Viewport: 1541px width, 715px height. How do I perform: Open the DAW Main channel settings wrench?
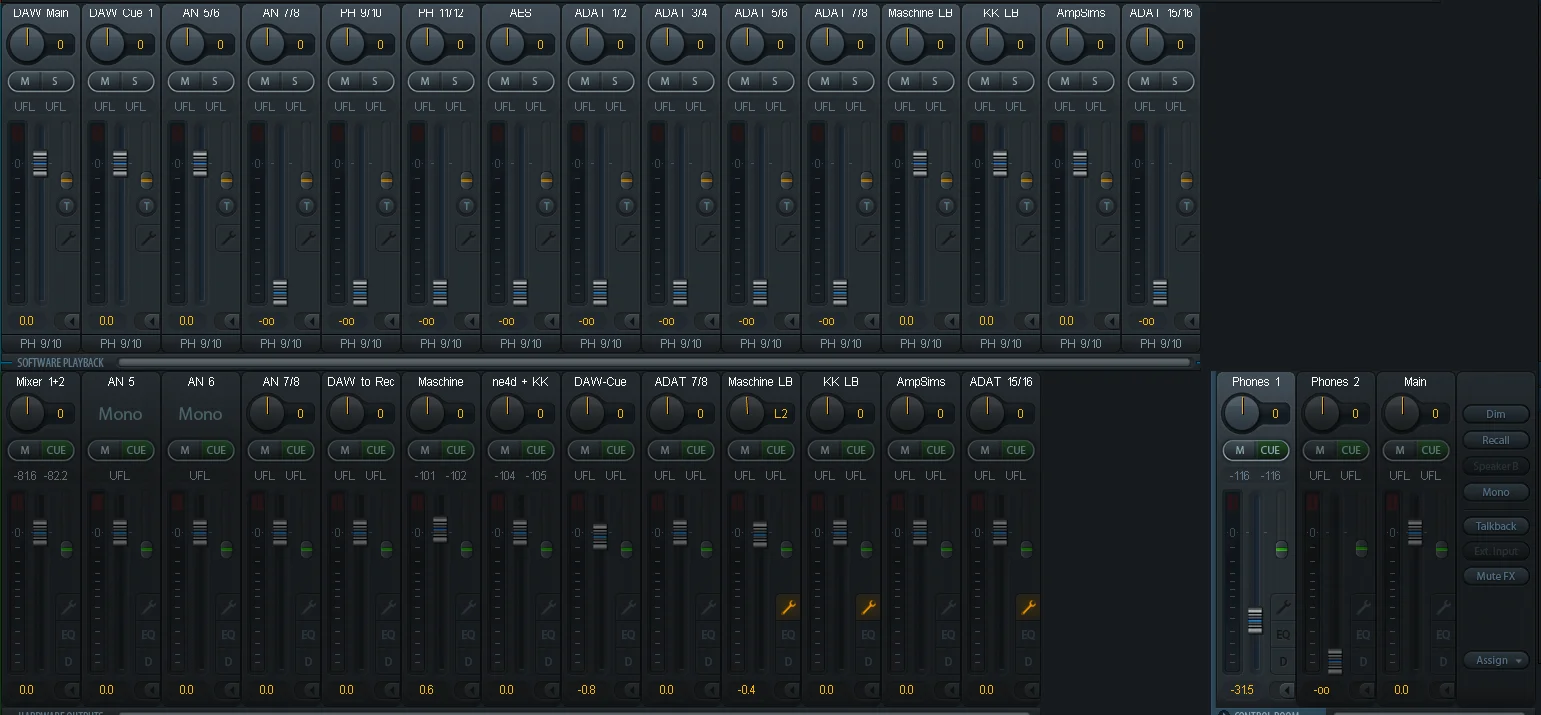tap(67, 238)
